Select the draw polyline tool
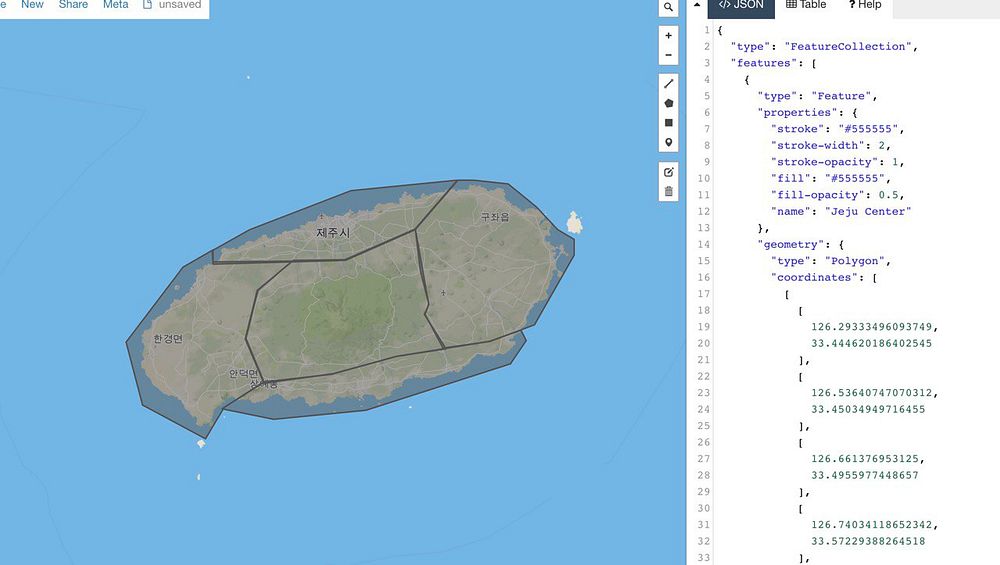Viewport: 1000px width, 565px height. click(668, 84)
